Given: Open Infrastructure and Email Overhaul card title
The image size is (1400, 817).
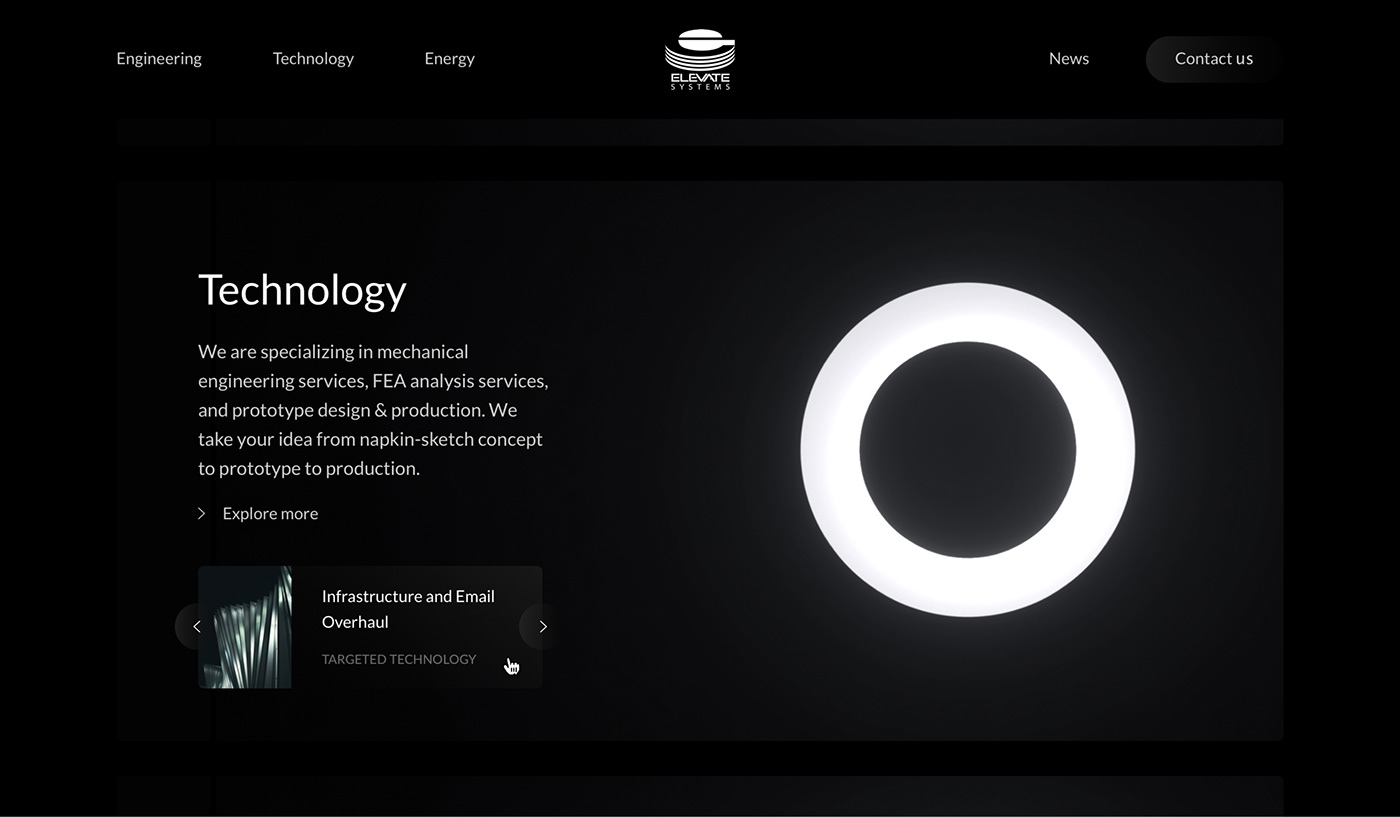Looking at the screenshot, I should click(x=408, y=609).
